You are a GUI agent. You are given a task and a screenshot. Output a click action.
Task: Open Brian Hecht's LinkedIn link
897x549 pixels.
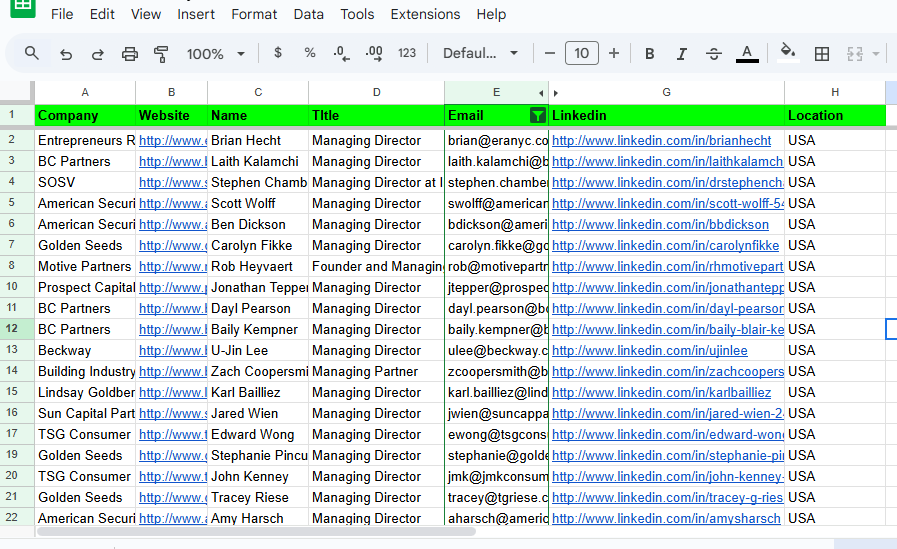point(661,141)
